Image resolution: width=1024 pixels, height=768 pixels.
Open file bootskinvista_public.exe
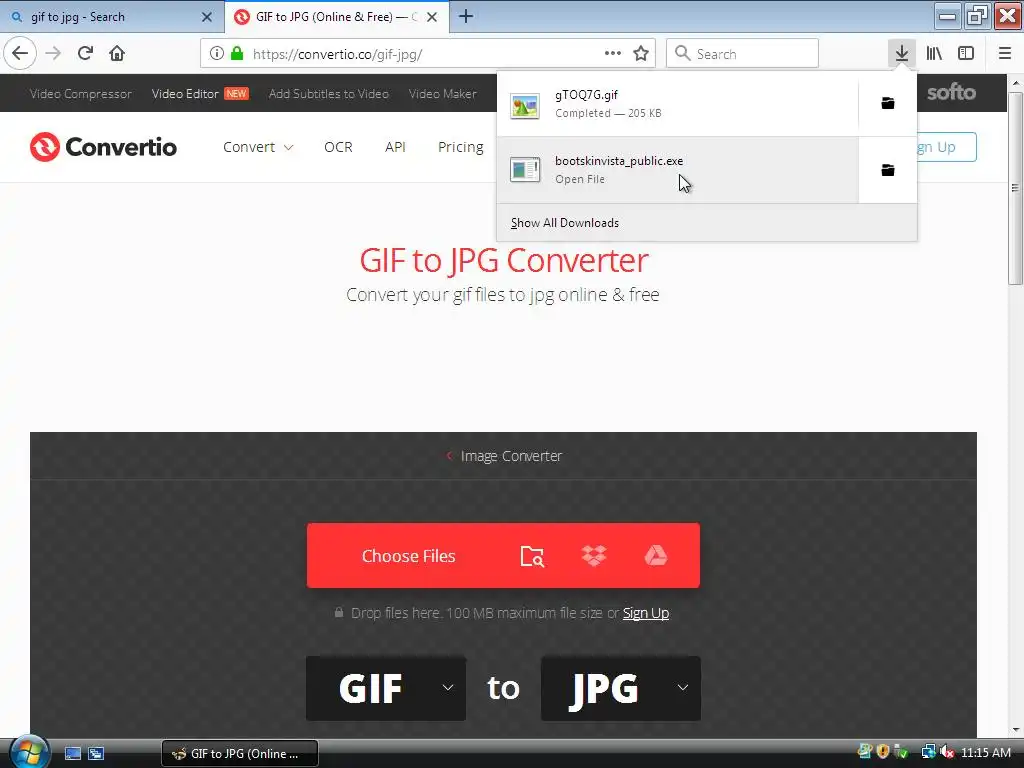pos(677,170)
